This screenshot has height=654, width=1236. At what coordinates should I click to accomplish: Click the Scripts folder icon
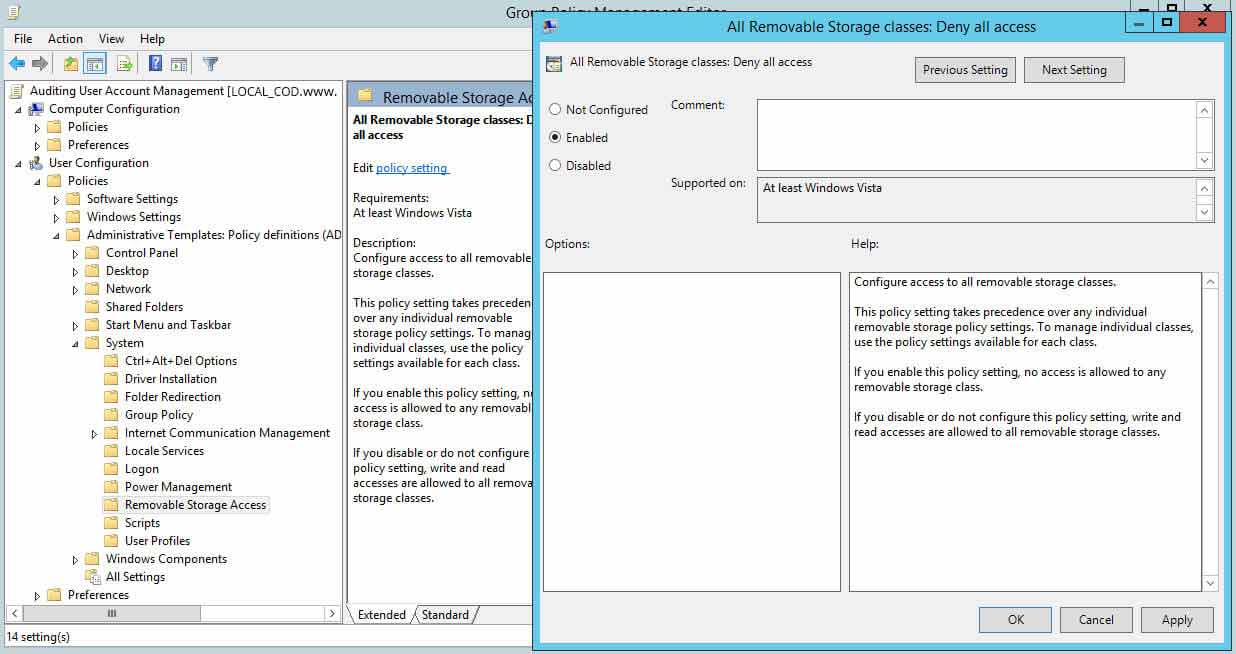click(112, 523)
